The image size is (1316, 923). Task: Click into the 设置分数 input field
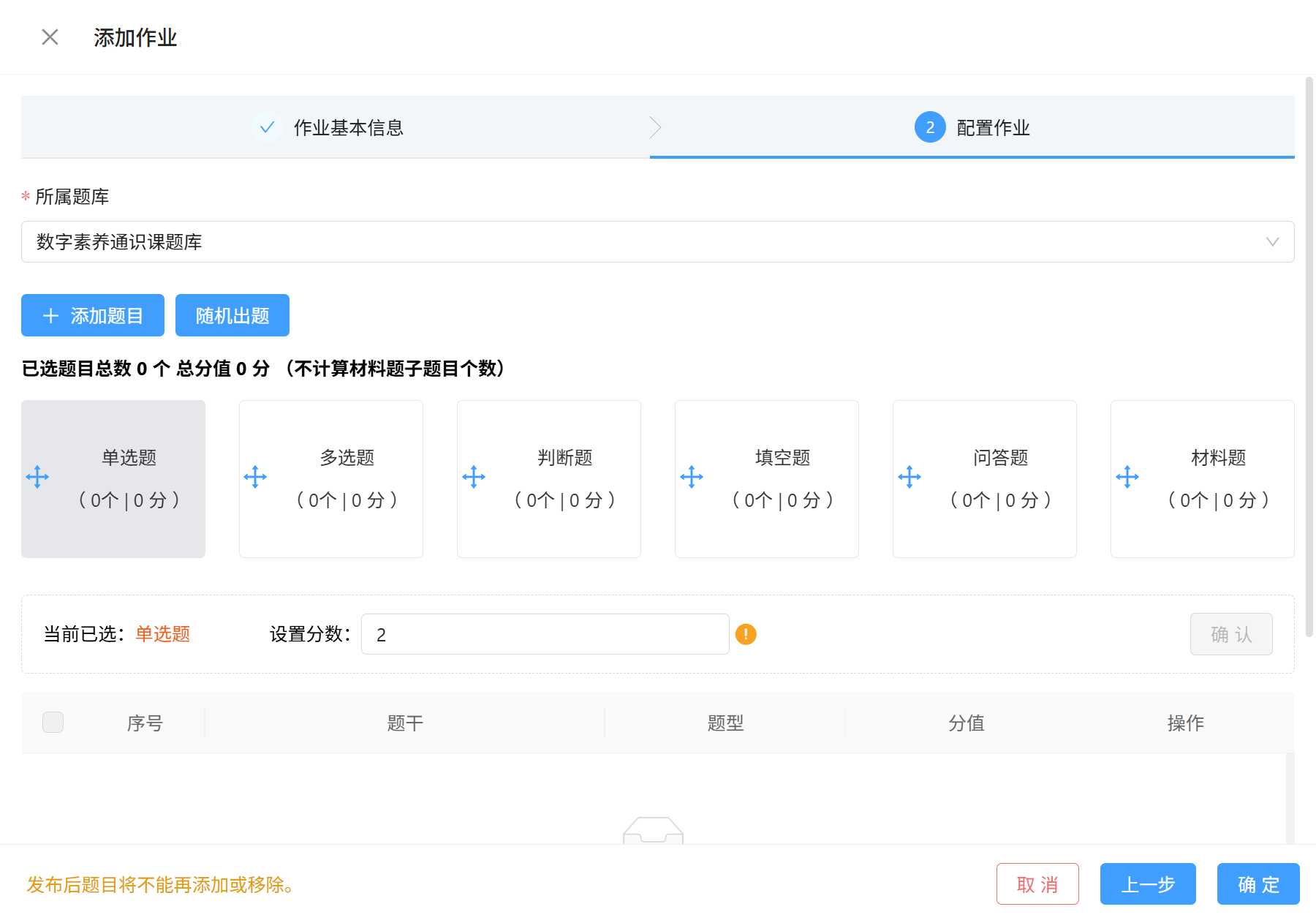[545, 634]
